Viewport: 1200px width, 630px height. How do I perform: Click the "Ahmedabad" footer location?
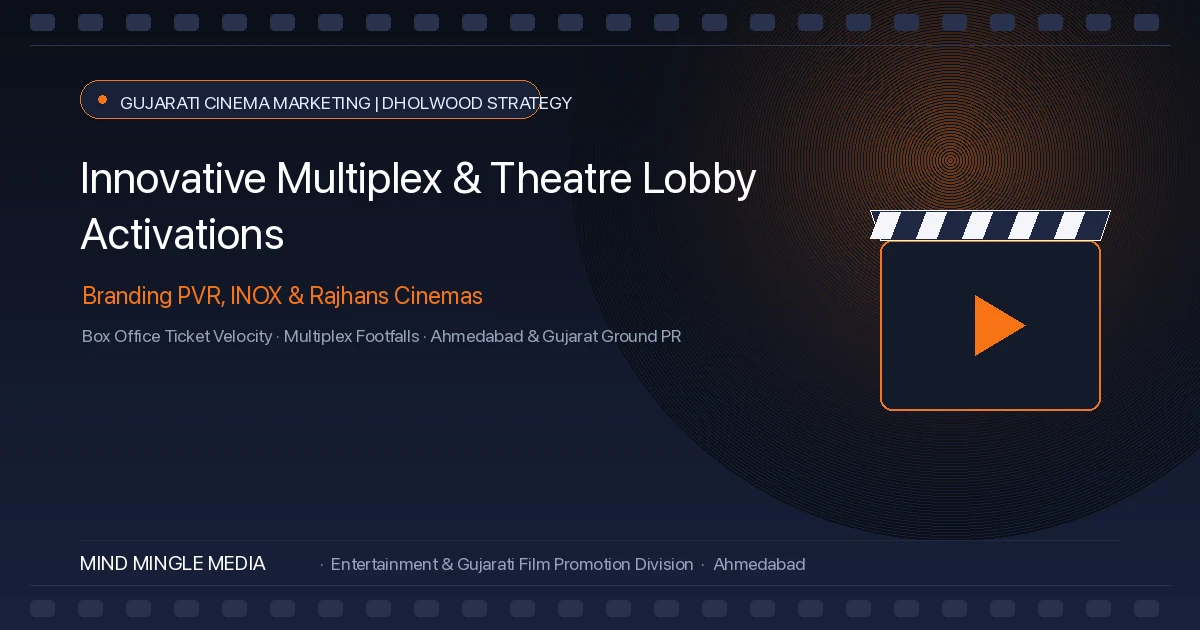pyautogui.click(x=759, y=564)
